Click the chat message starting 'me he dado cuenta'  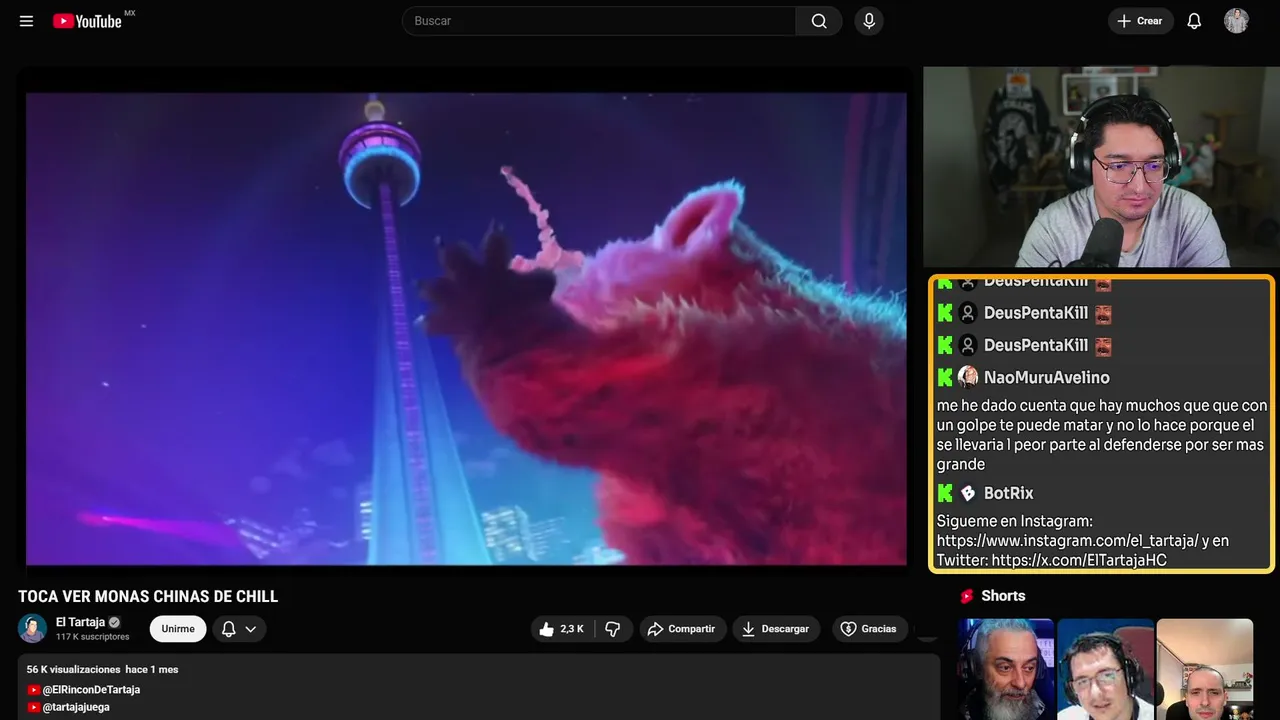1101,435
